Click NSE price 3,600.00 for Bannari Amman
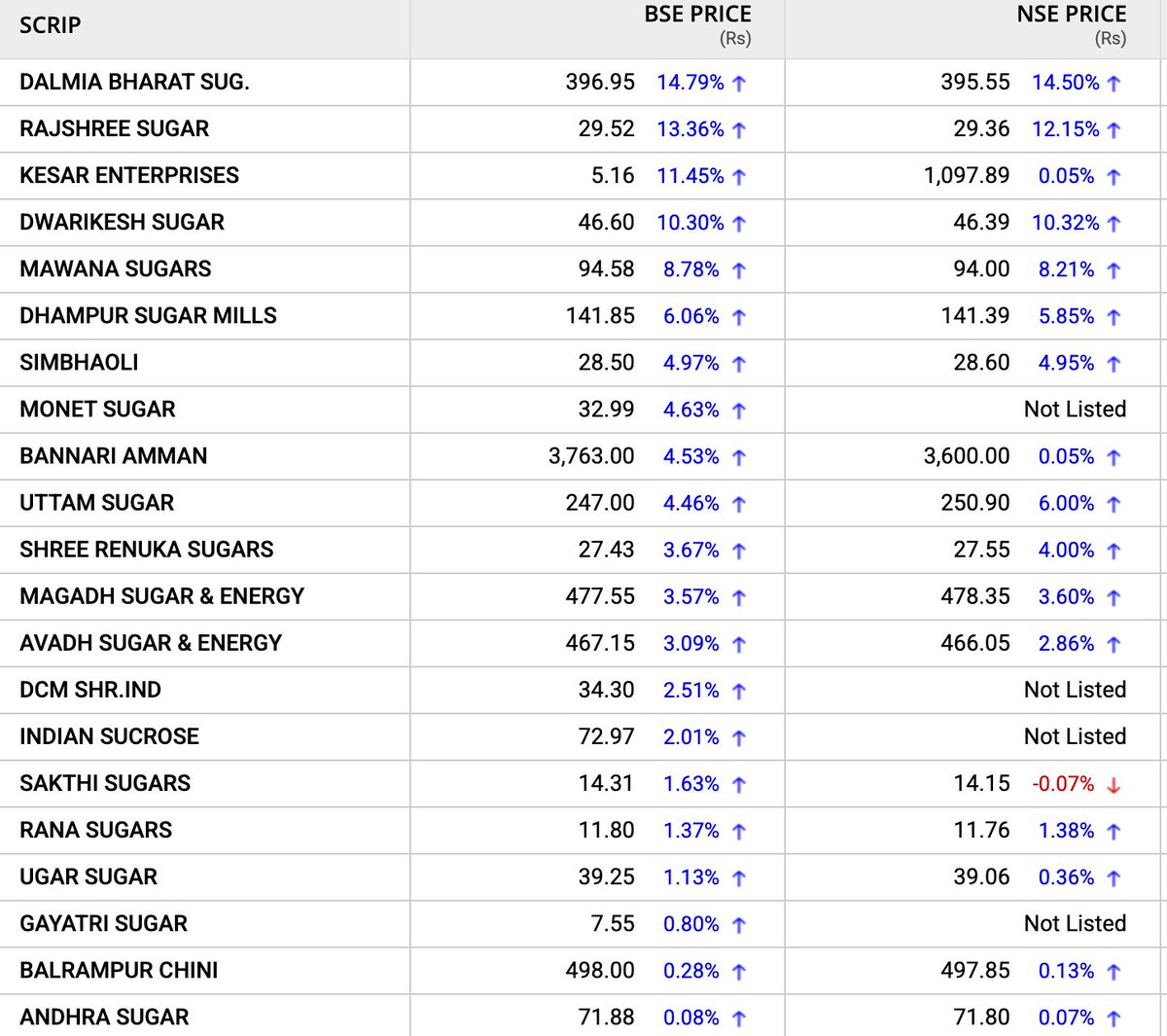Viewport: 1167px width, 1036px height. [967, 455]
